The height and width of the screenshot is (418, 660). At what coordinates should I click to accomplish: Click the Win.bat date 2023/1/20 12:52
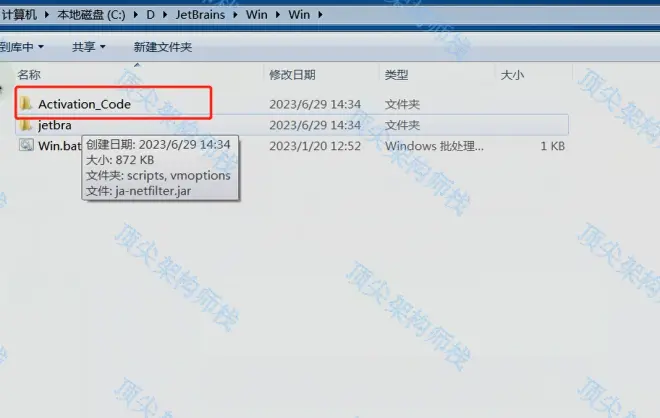click(315, 146)
